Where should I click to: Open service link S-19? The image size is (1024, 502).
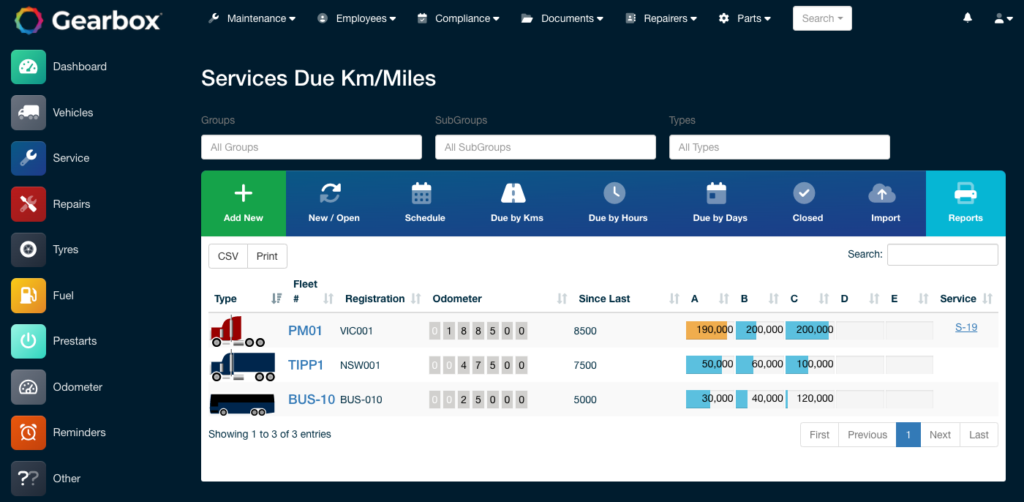tap(966, 327)
